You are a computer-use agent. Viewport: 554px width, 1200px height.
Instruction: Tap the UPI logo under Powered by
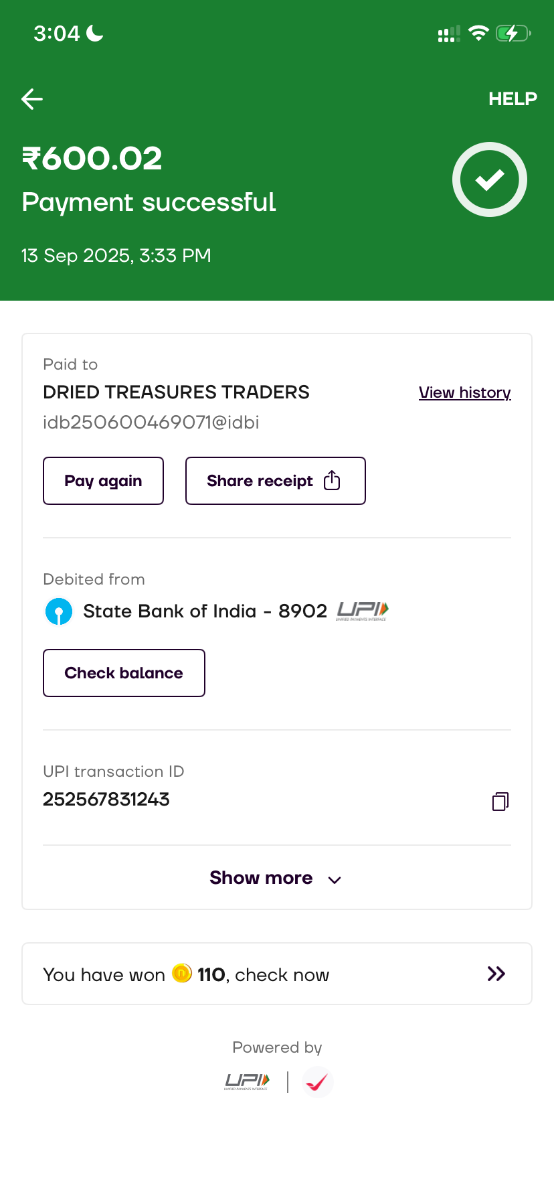click(247, 1081)
